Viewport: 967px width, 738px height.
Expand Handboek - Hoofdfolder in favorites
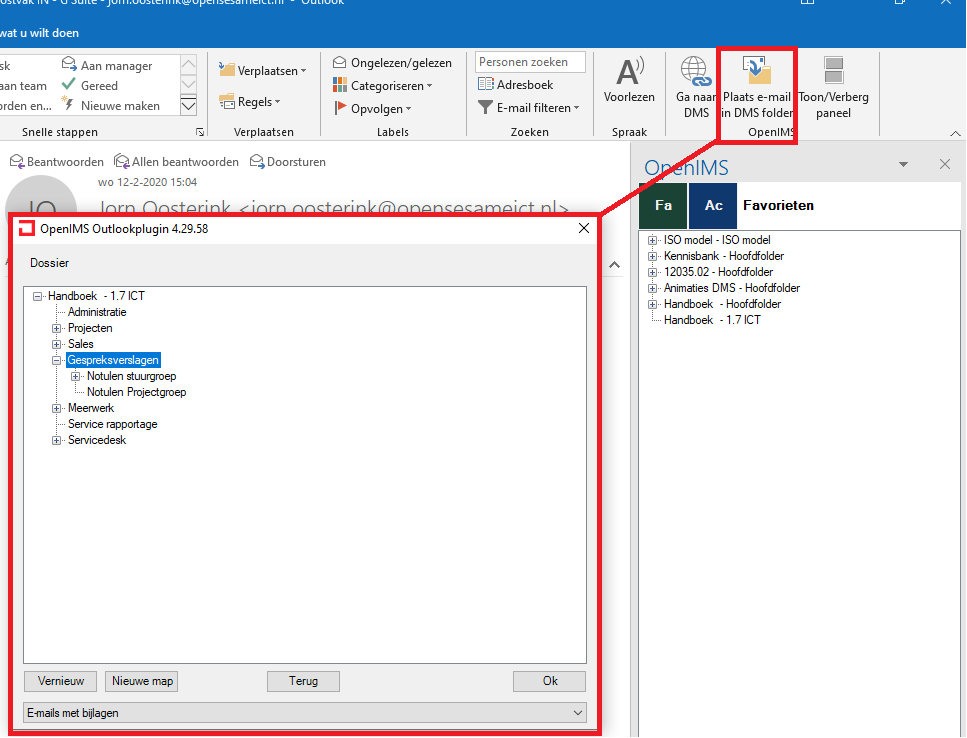(652, 304)
